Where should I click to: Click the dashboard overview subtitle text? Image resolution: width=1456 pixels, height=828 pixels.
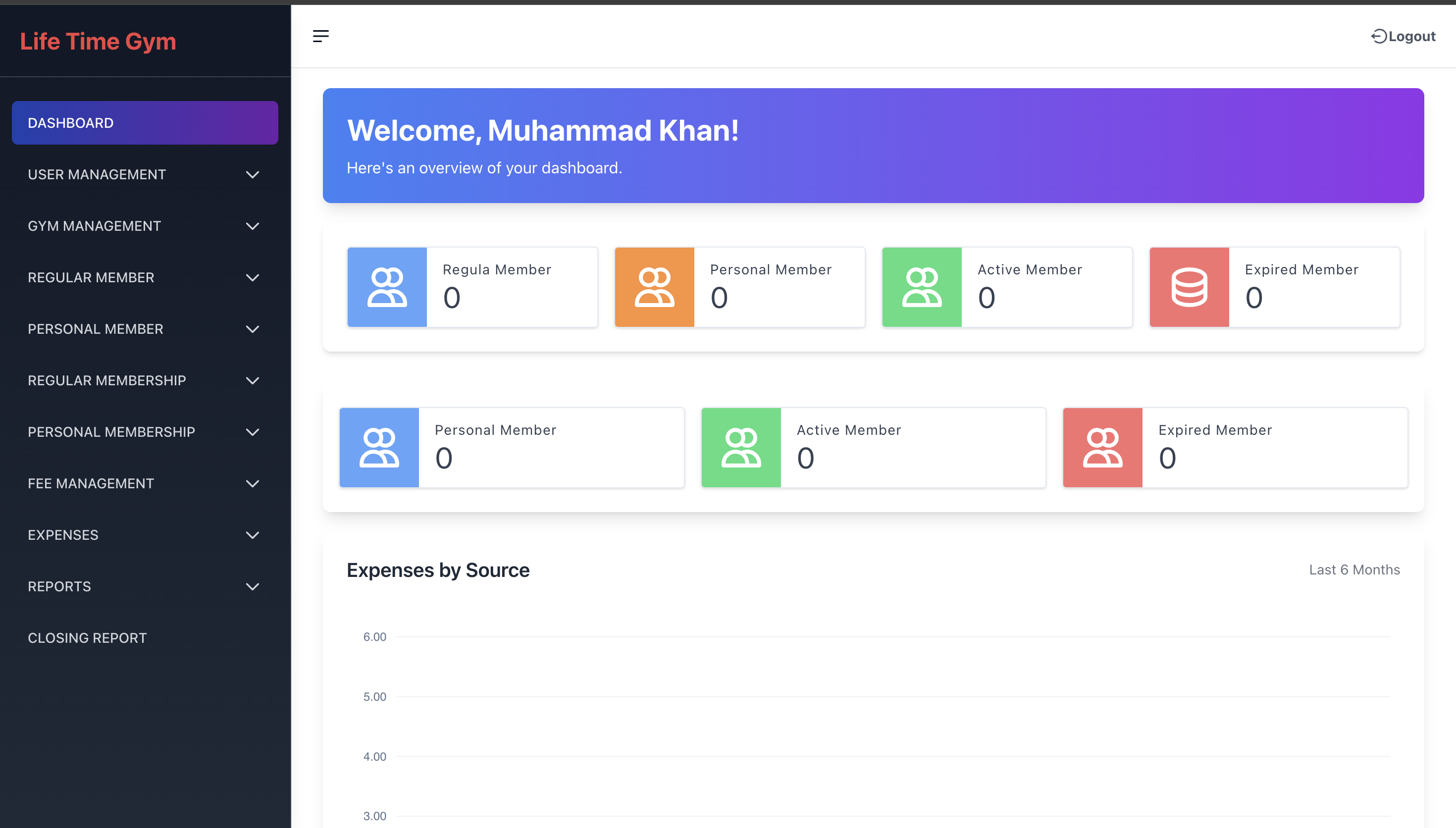(484, 168)
